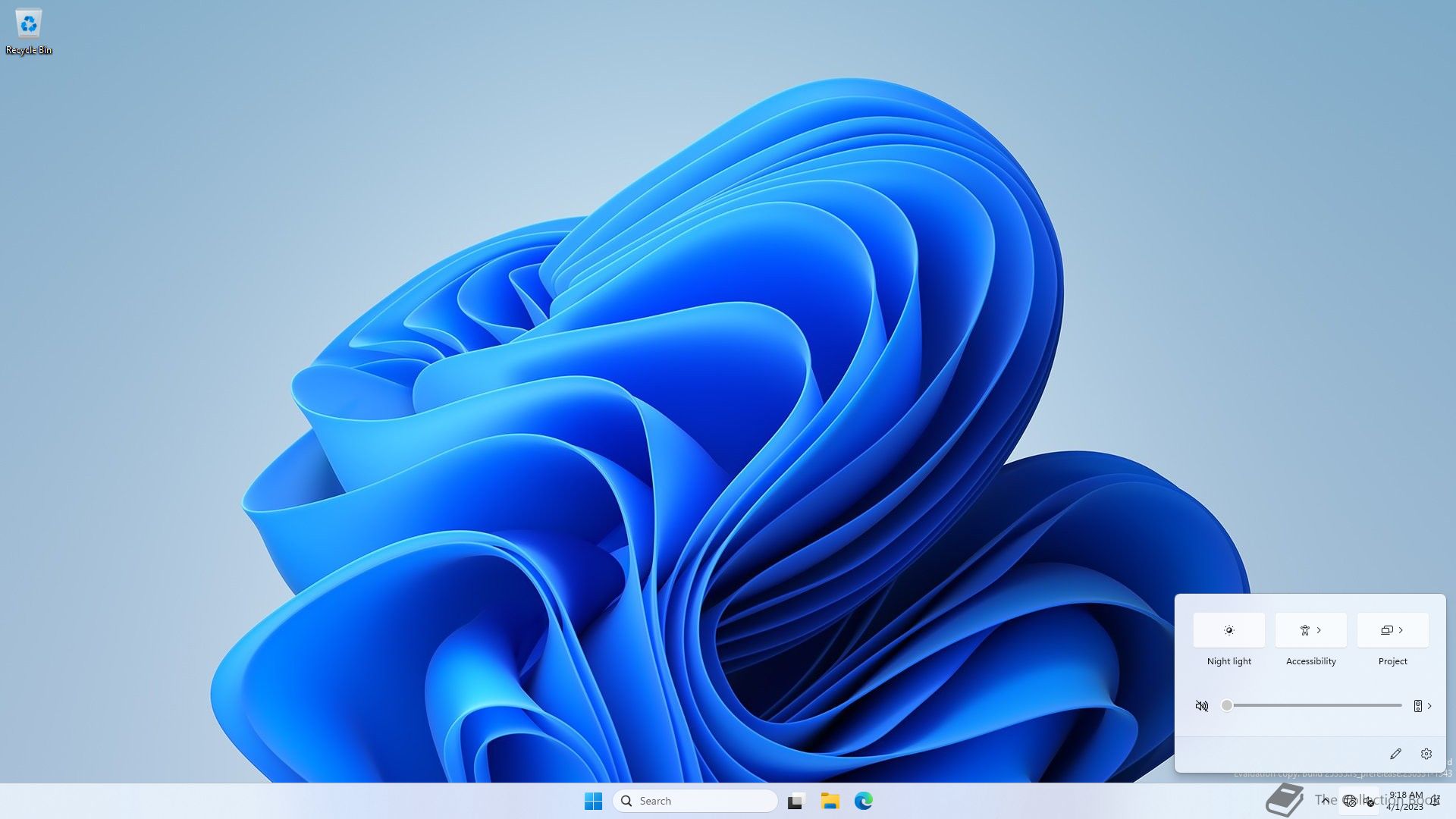This screenshot has height=819, width=1456.
Task: Toggle the Night light quick setting
Action: point(1228,630)
